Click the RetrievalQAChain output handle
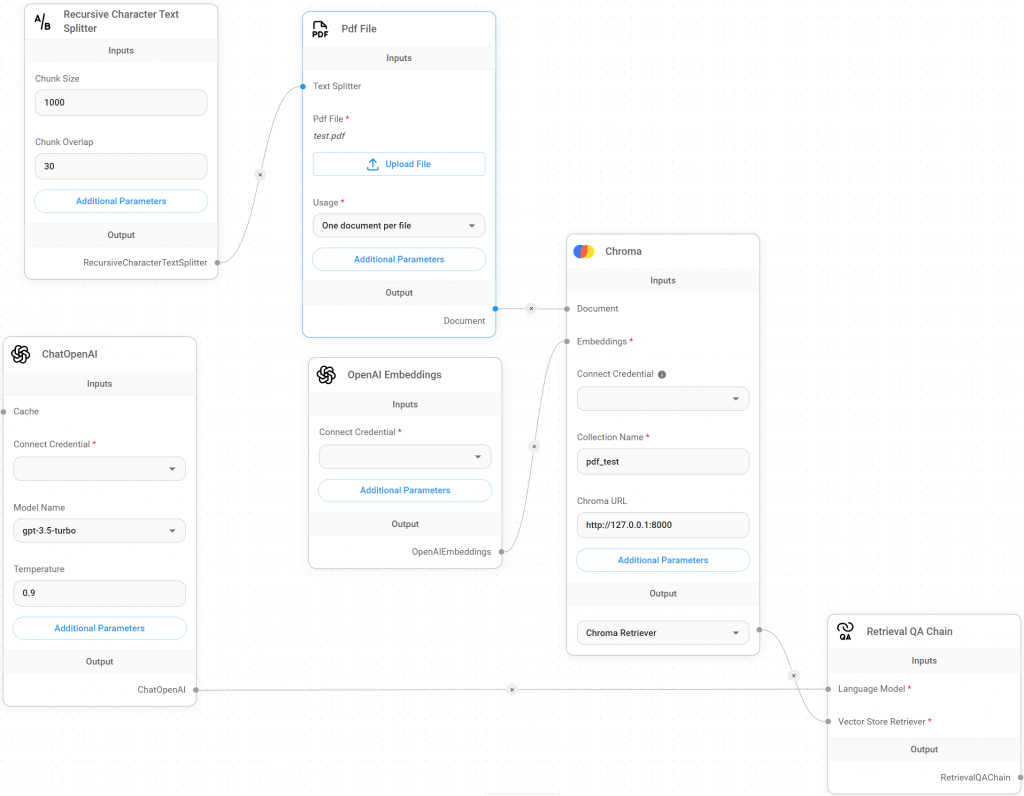 point(1021,777)
